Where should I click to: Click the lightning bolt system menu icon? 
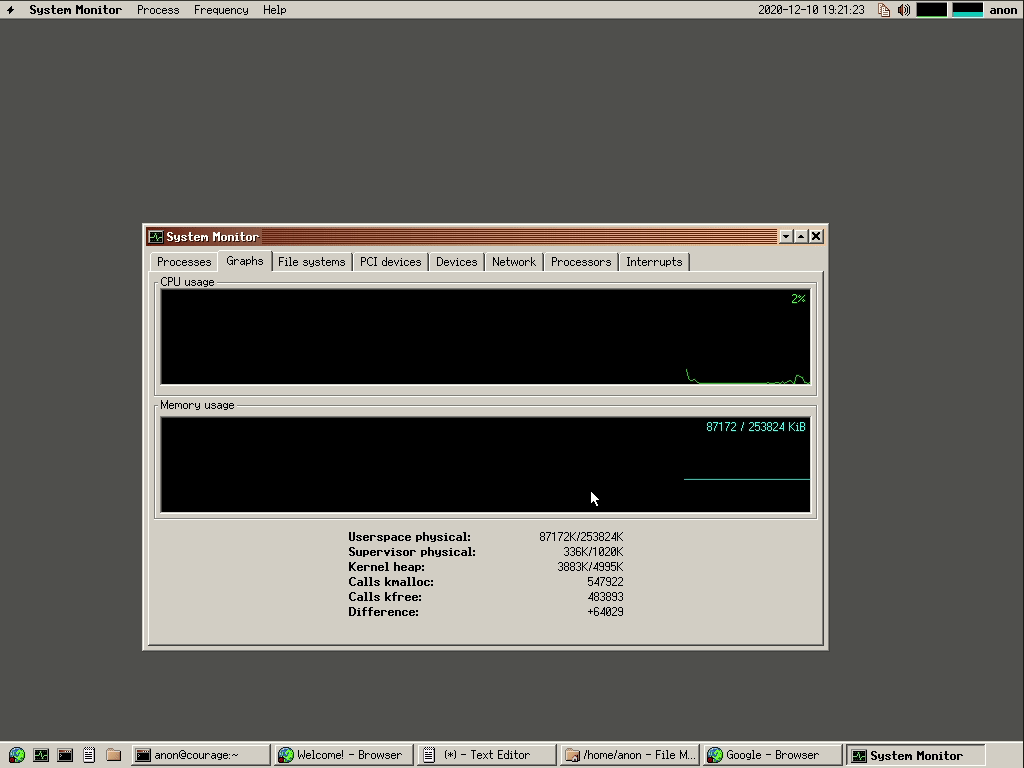pyautogui.click(x=10, y=10)
